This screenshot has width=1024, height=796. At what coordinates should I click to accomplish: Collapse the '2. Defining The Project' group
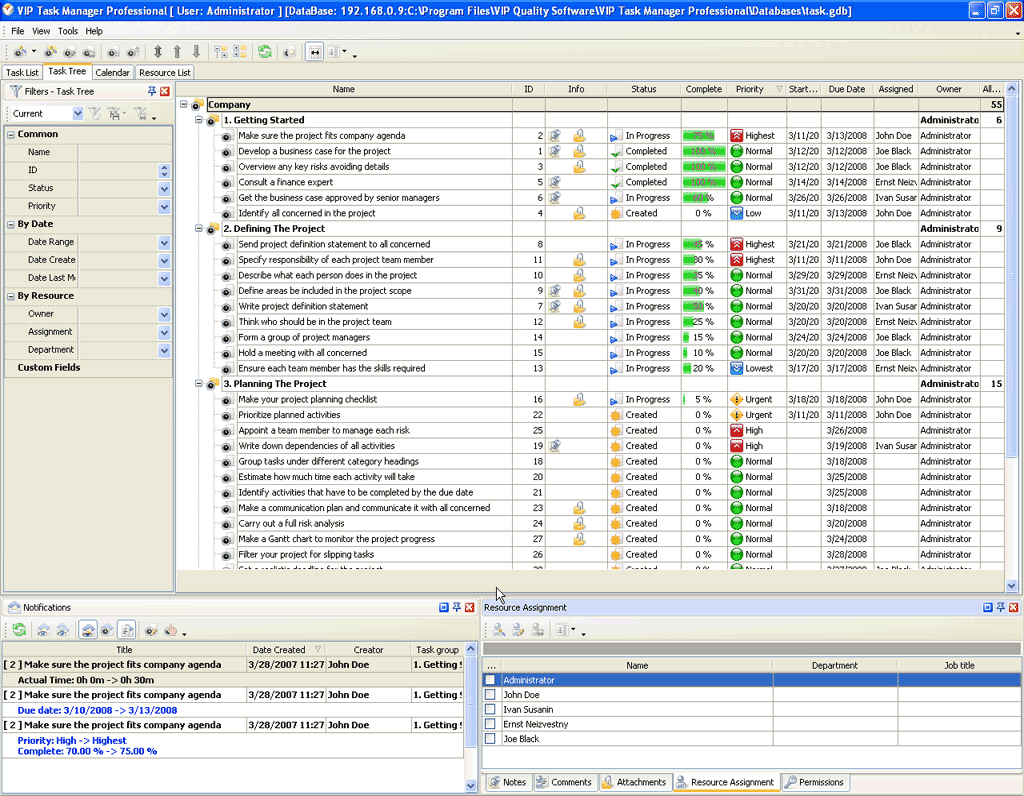point(199,229)
